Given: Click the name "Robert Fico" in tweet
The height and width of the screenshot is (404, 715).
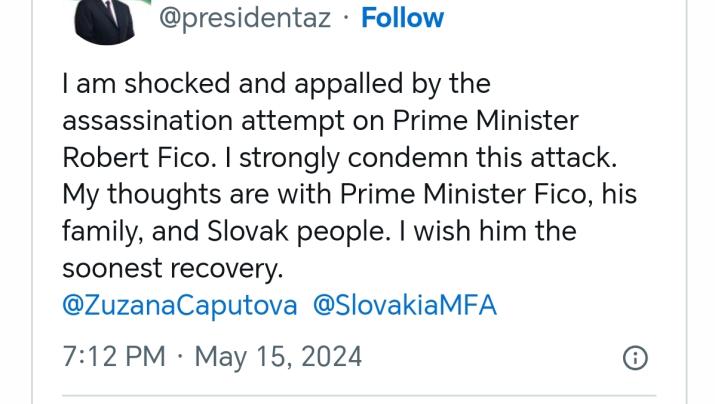Looking at the screenshot, I should point(134,158).
